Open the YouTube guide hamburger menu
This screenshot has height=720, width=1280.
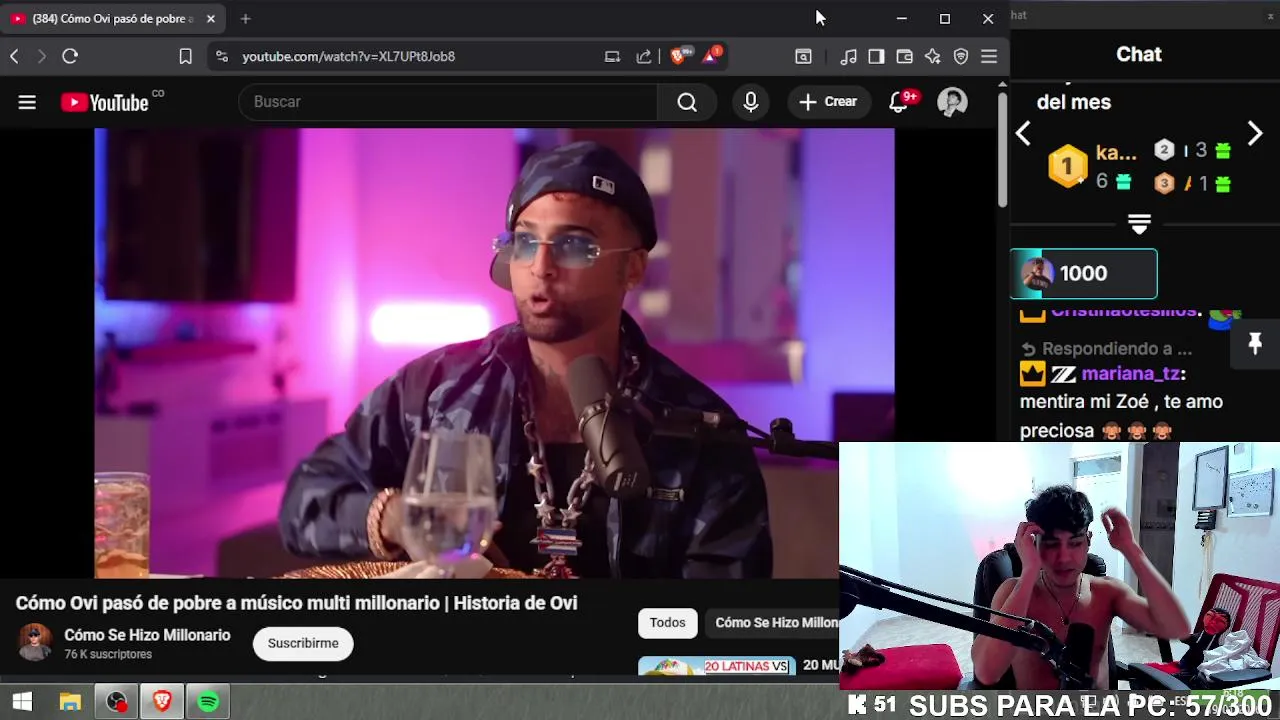click(27, 102)
